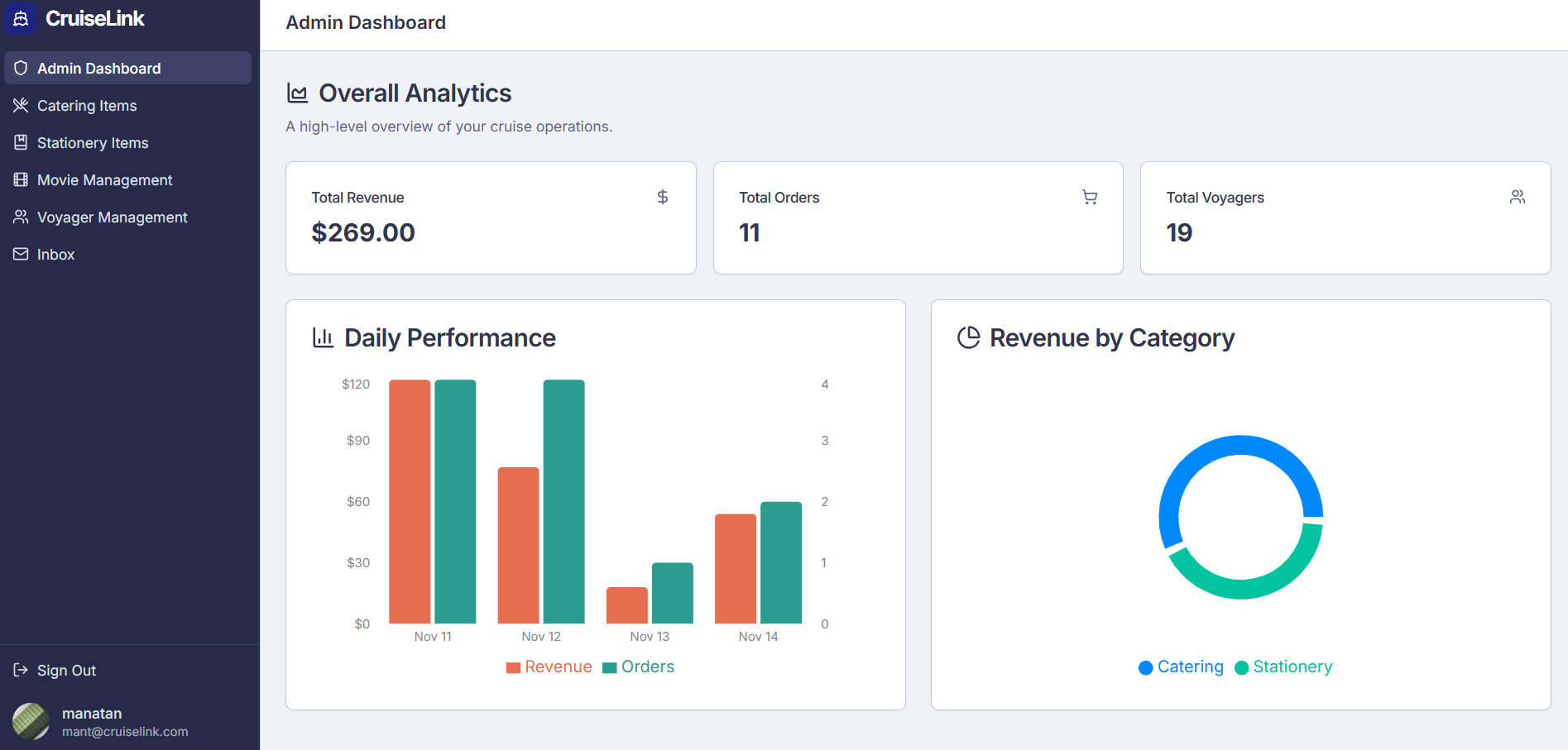Click the utensils icon for Catering Items

[x=21, y=105]
